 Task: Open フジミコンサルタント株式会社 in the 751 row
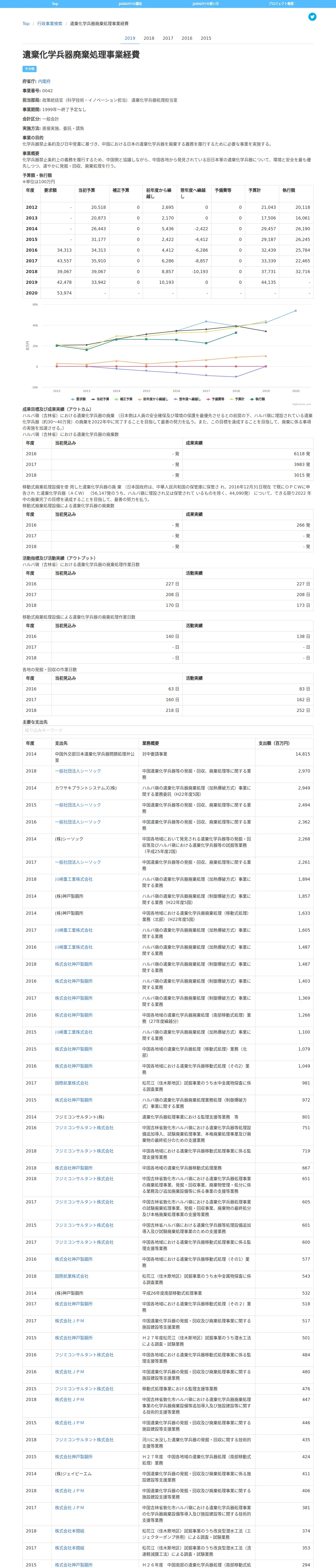point(84,1128)
